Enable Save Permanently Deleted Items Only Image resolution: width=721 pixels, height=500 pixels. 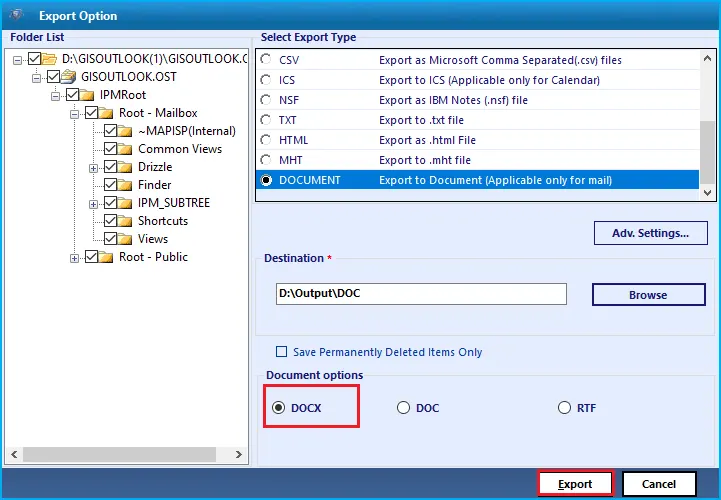coord(281,352)
